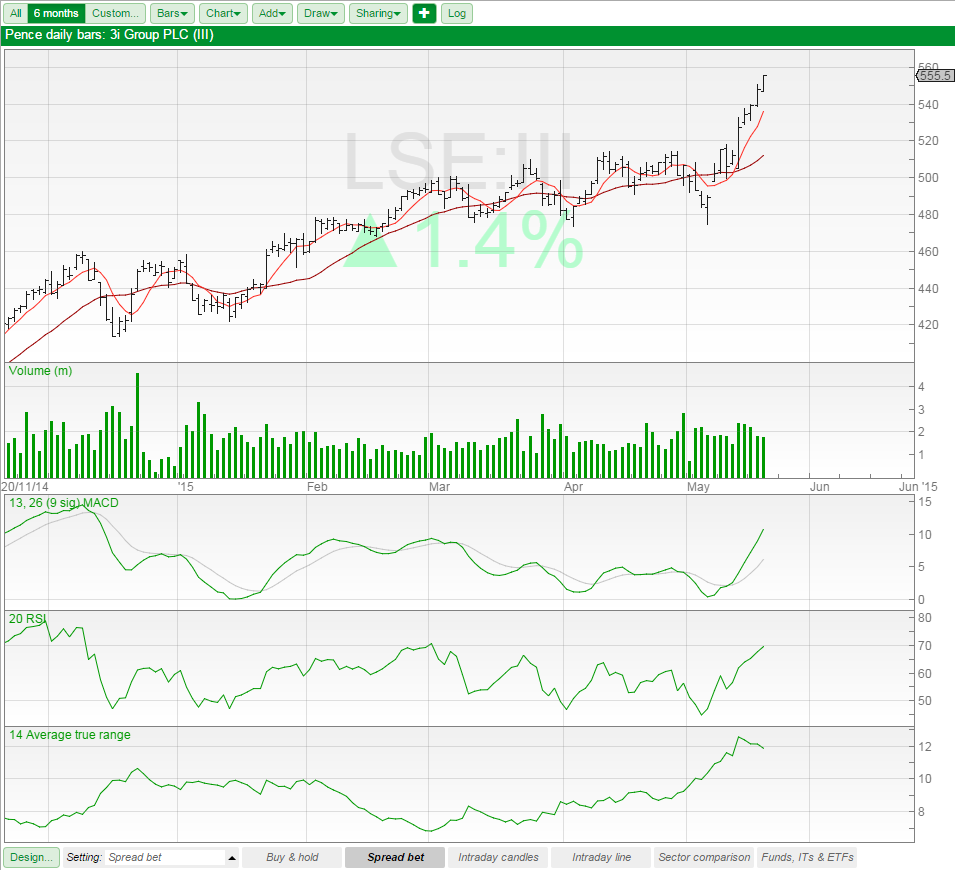The image size is (955, 870).
Task: Click the May axis label
Action: [x=698, y=487]
